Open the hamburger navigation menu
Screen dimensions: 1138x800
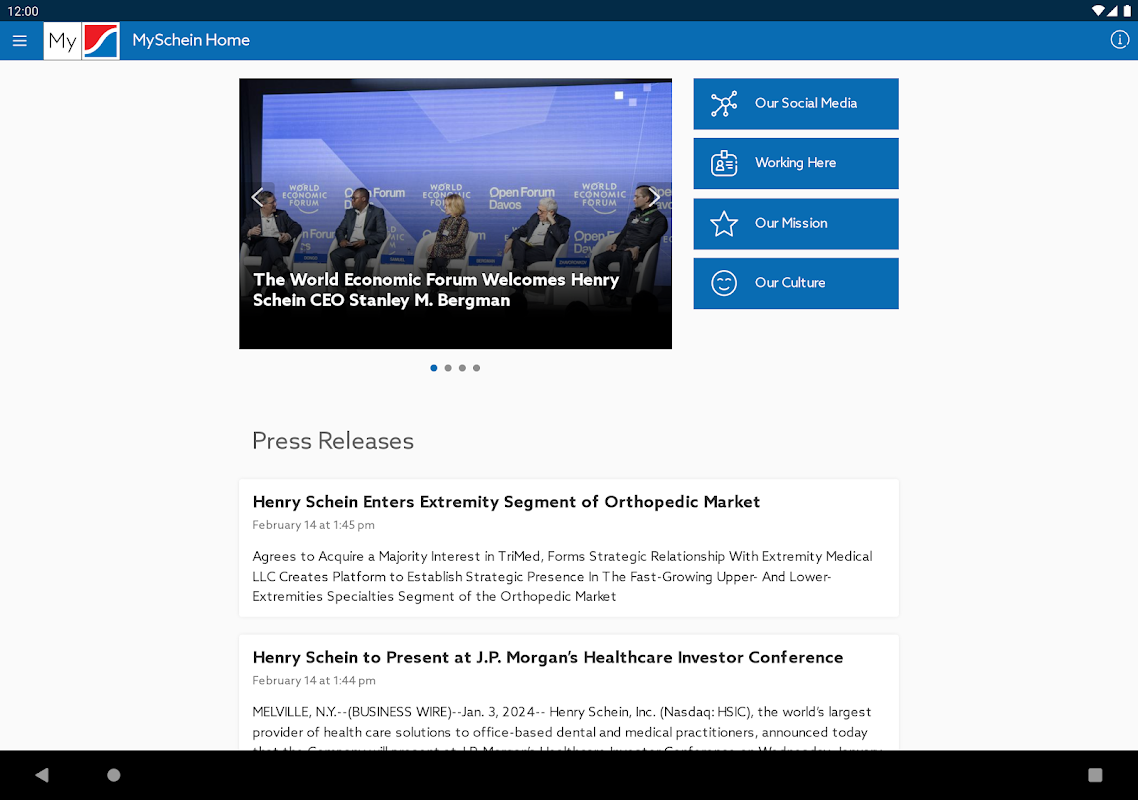(x=20, y=41)
